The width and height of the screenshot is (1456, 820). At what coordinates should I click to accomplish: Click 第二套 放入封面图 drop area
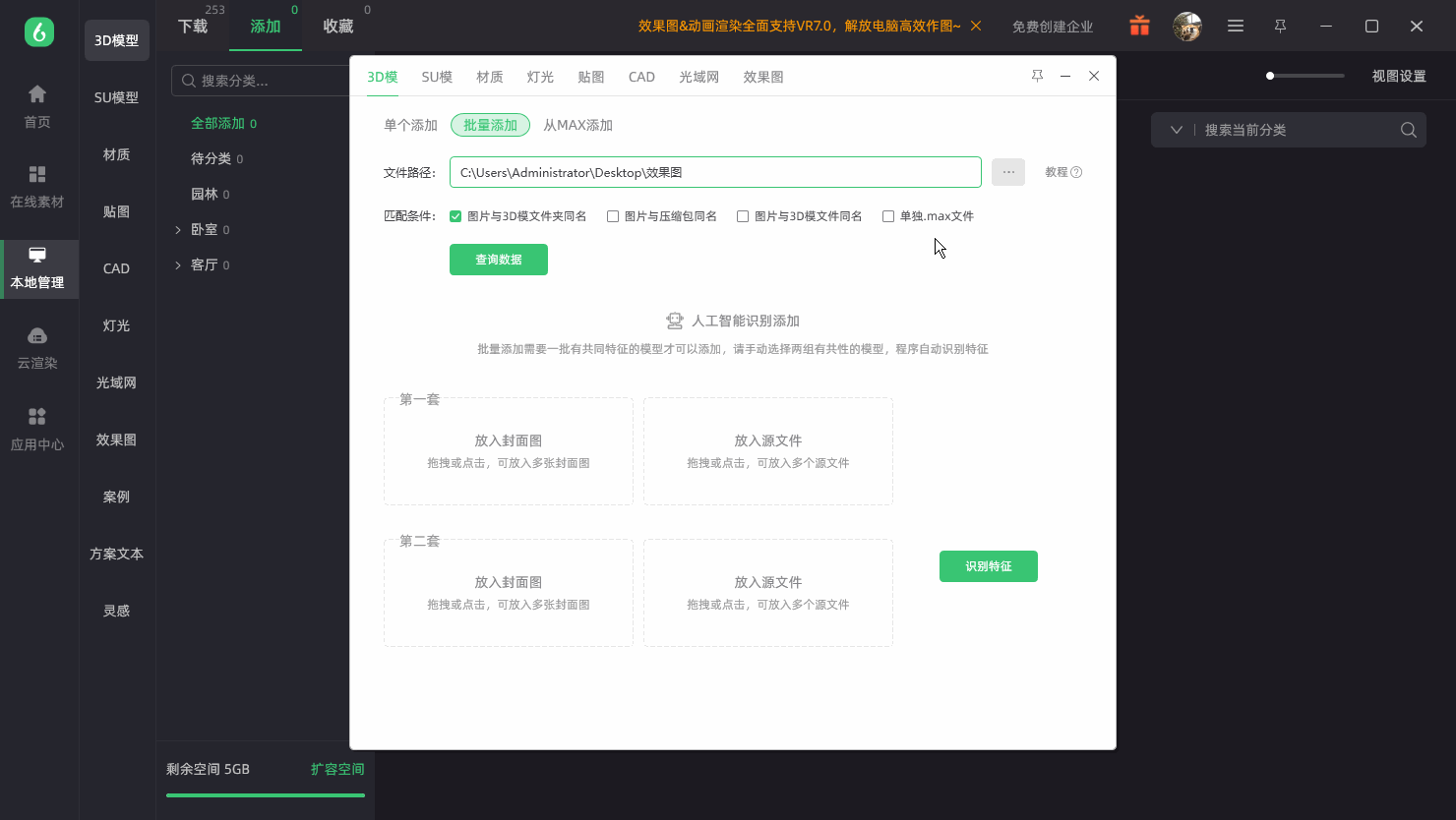[509, 593]
